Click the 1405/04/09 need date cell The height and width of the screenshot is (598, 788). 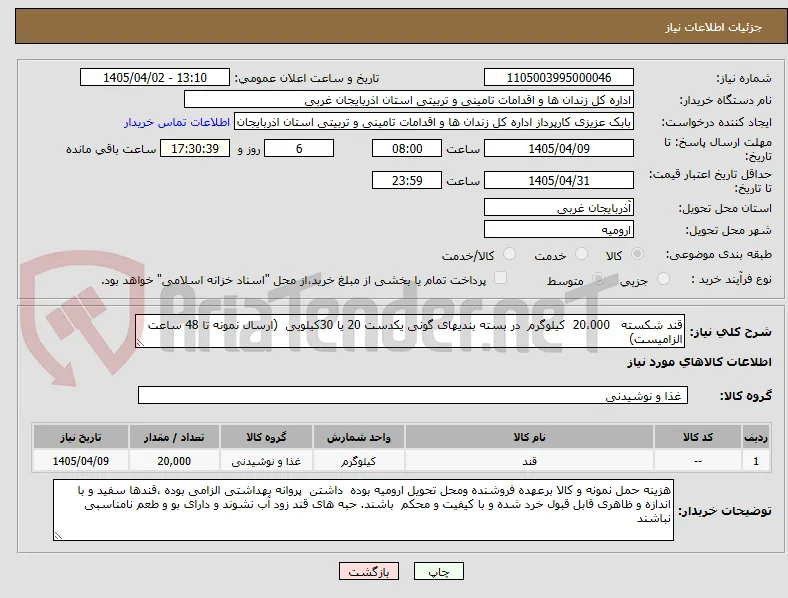point(81,461)
